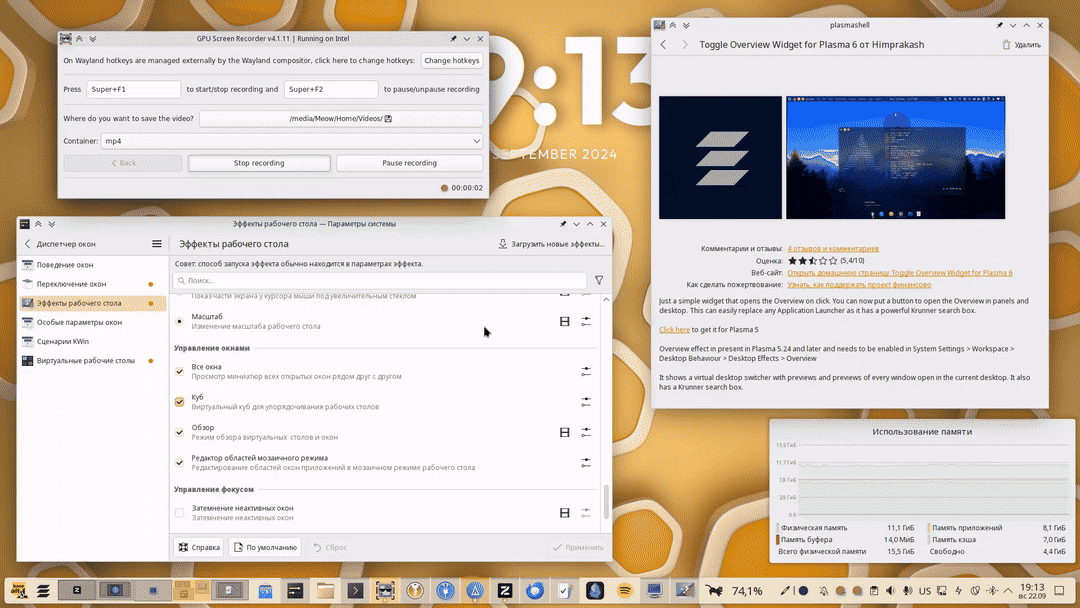Image resolution: width=1080 pixels, height=608 pixels.
Task: Launch the terminal from the taskbar
Action: pos(355,590)
